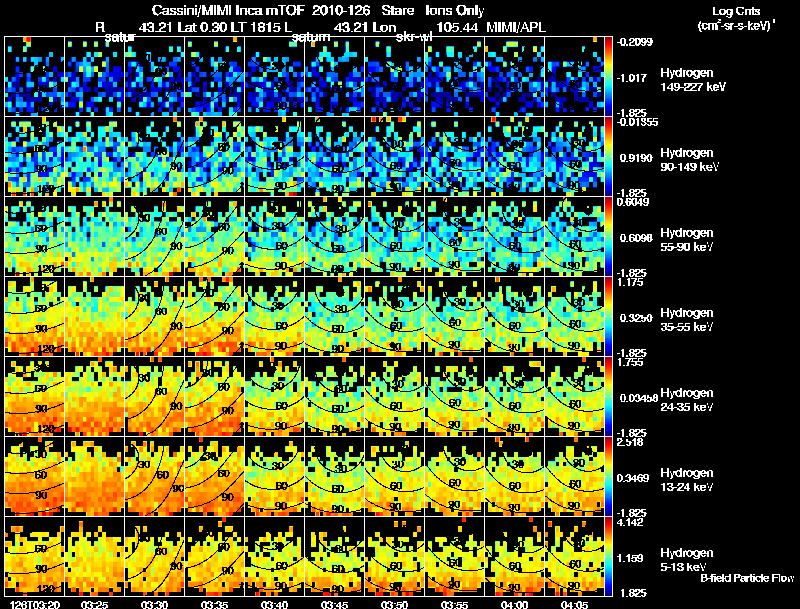Click the Hydrogen 149-227 keV row label
The height and width of the screenshot is (609, 800).
(692, 80)
